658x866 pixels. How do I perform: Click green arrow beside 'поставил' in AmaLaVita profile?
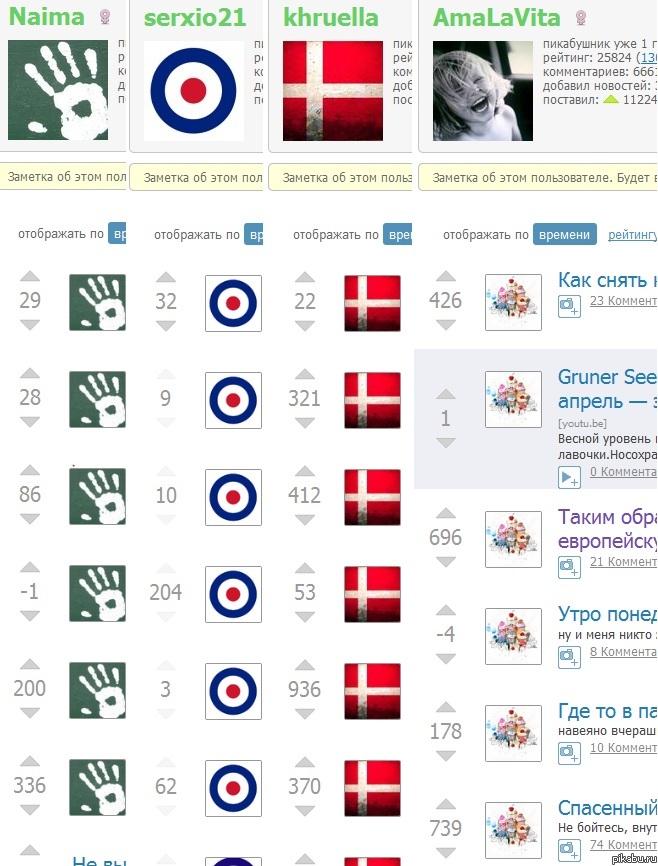point(610,100)
